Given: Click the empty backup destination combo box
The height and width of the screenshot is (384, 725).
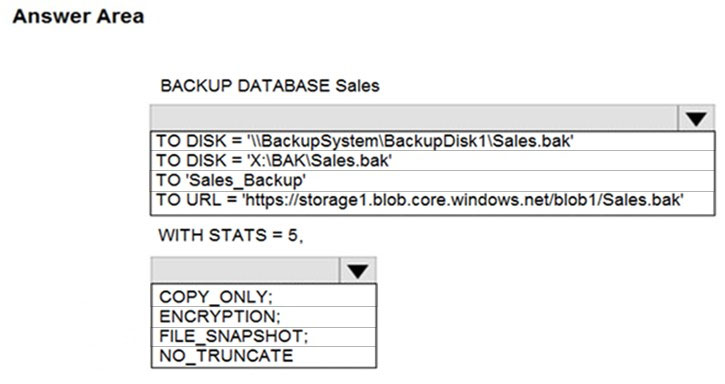Looking at the screenshot, I should pos(414,118).
